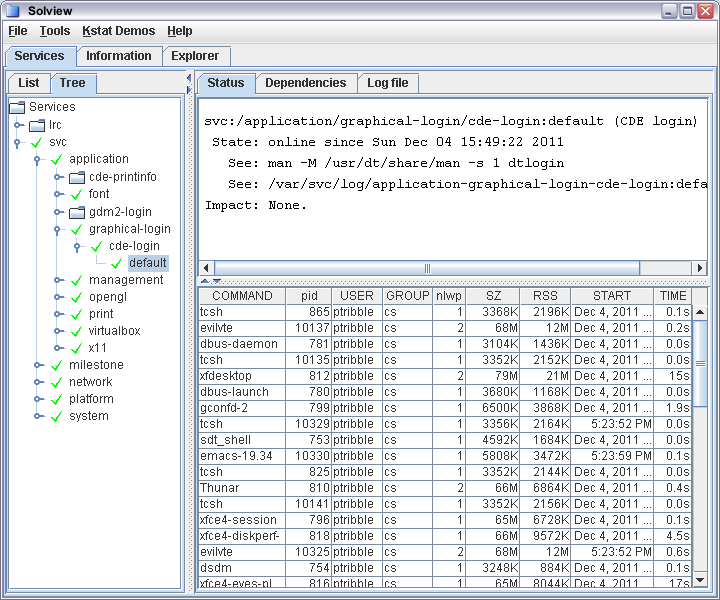This screenshot has width=720, height=600.
Task: Sort process table by pid column
Action: [x=309, y=296]
